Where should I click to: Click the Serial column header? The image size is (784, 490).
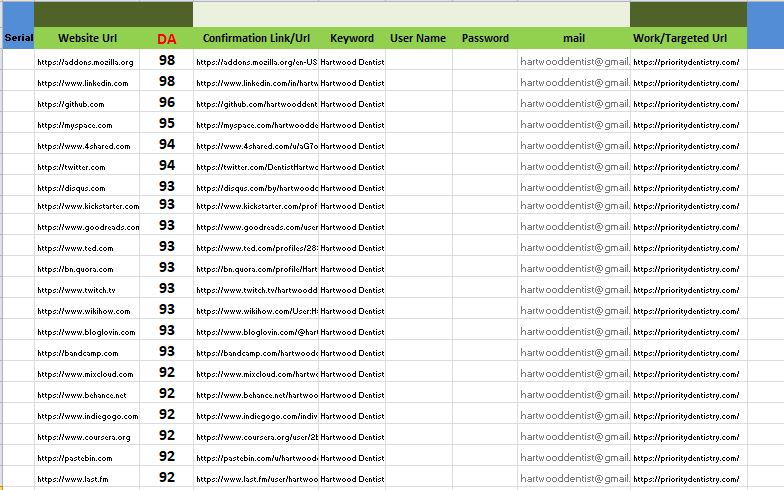coord(19,38)
